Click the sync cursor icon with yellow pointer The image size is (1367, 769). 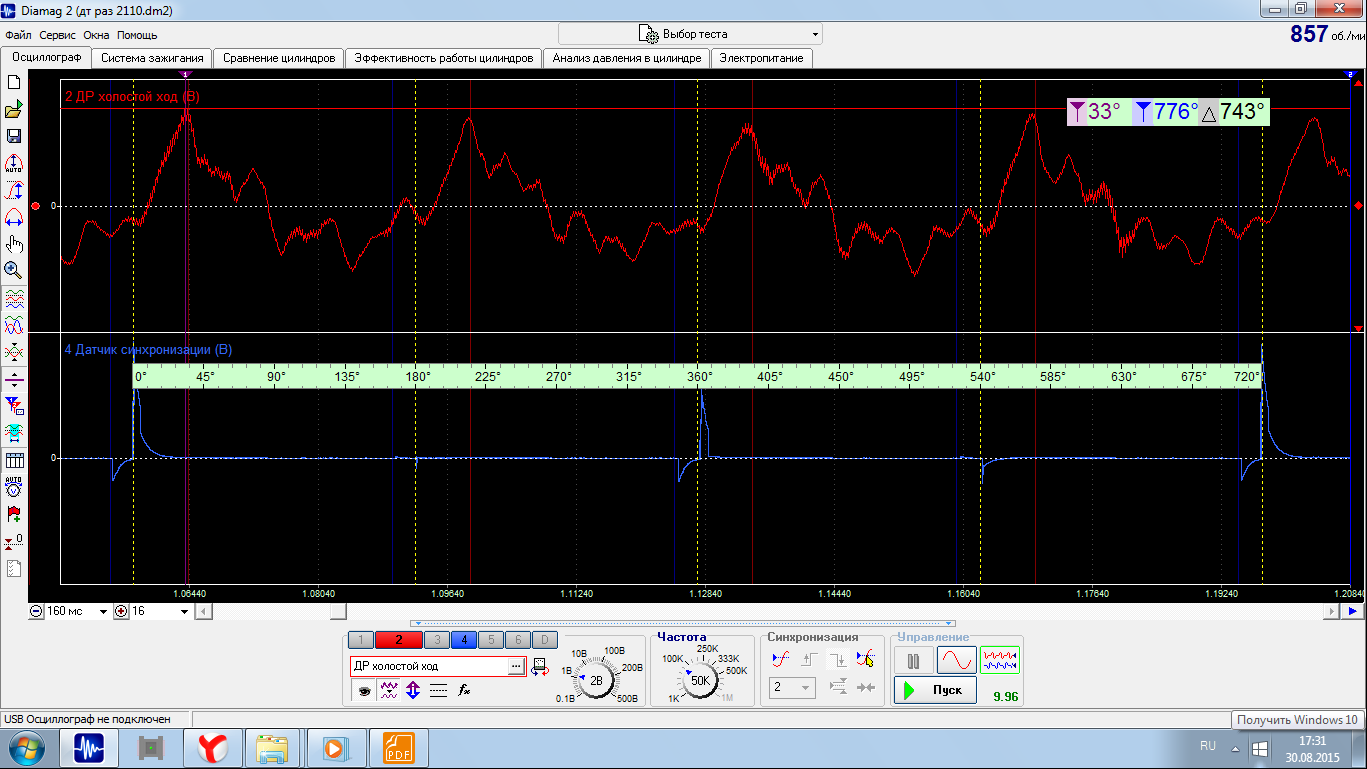(x=866, y=659)
